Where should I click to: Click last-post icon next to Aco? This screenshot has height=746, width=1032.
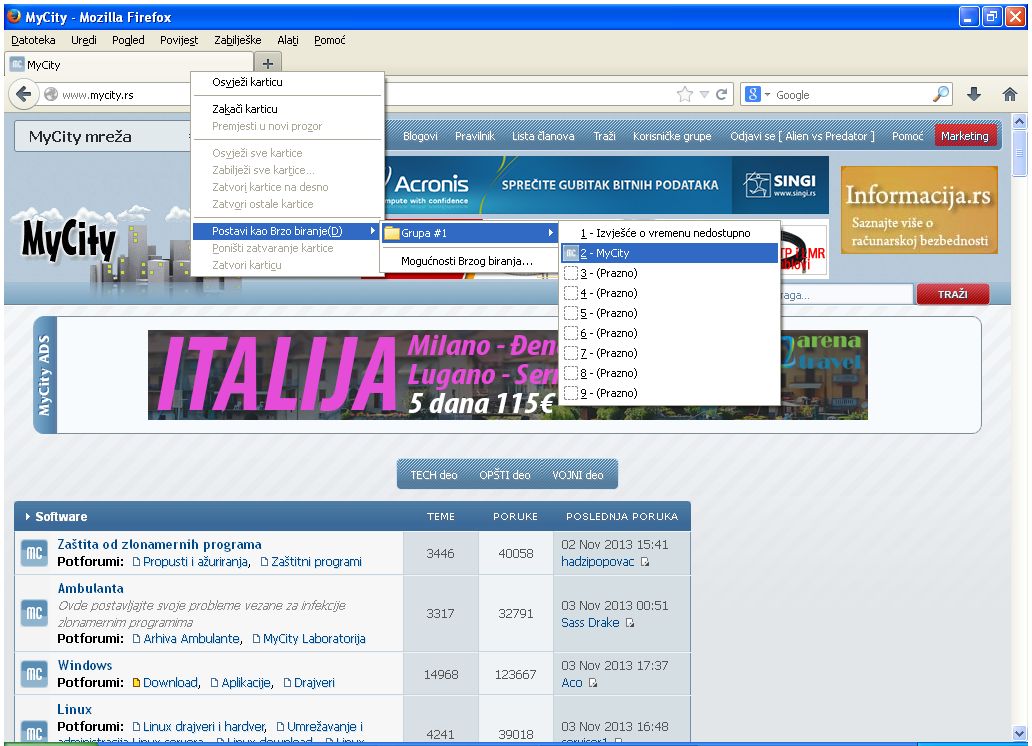593,683
